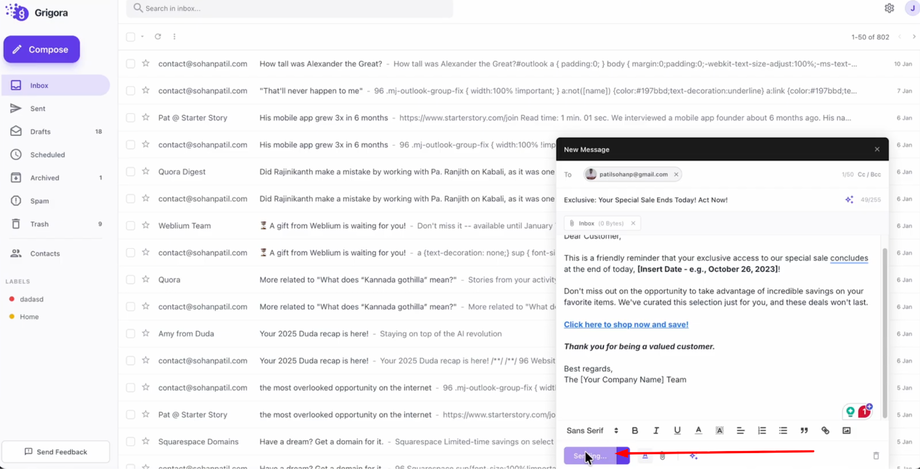Open the red suggestions count badge
Viewport: 920px width, 469px height.
(x=864, y=411)
